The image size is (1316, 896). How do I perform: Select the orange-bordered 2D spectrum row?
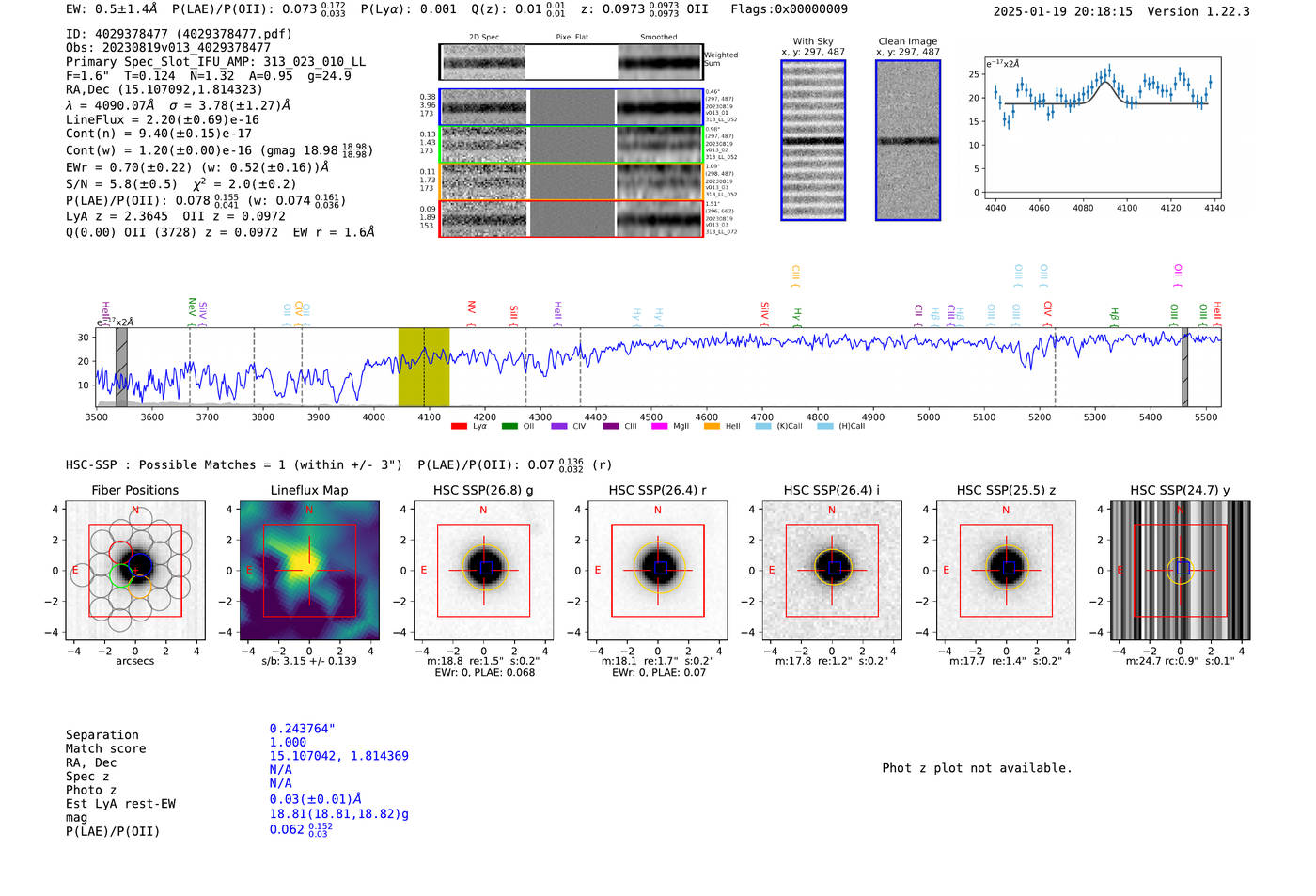(x=572, y=181)
